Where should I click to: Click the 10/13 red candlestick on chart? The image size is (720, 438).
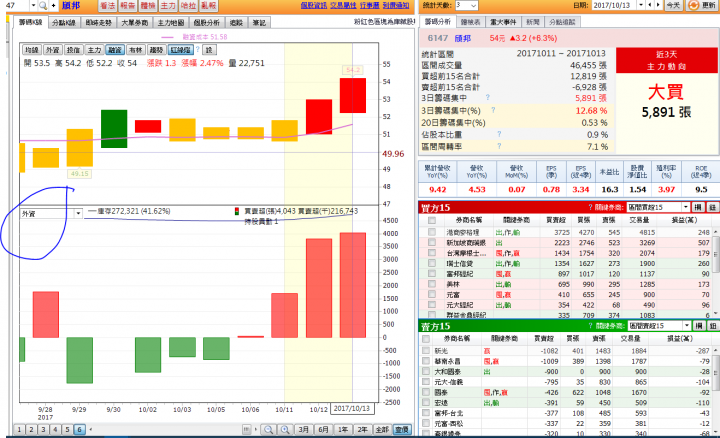pyautogui.click(x=353, y=95)
